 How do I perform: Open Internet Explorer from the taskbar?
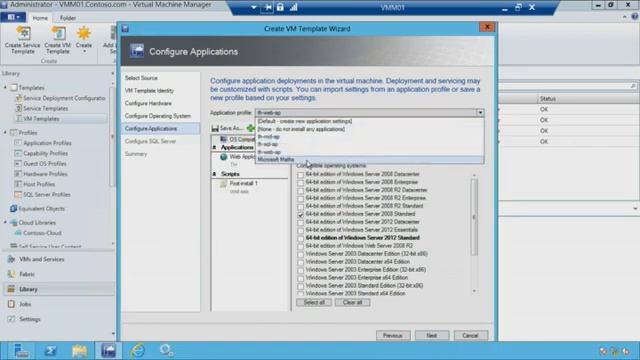pos(138,351)
